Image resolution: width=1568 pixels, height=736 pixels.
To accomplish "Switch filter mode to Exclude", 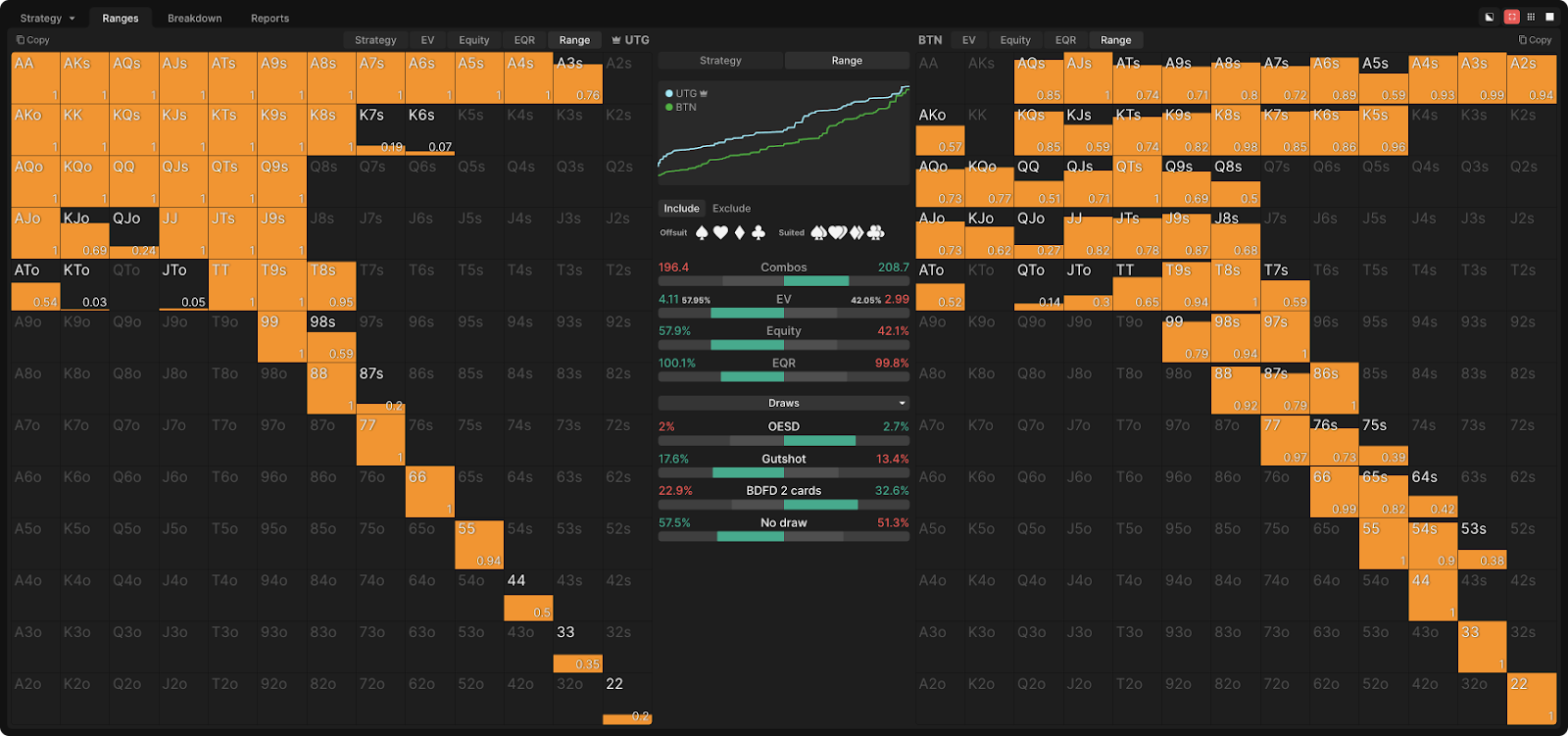I will pyautogui.click(x=731, y=209).
